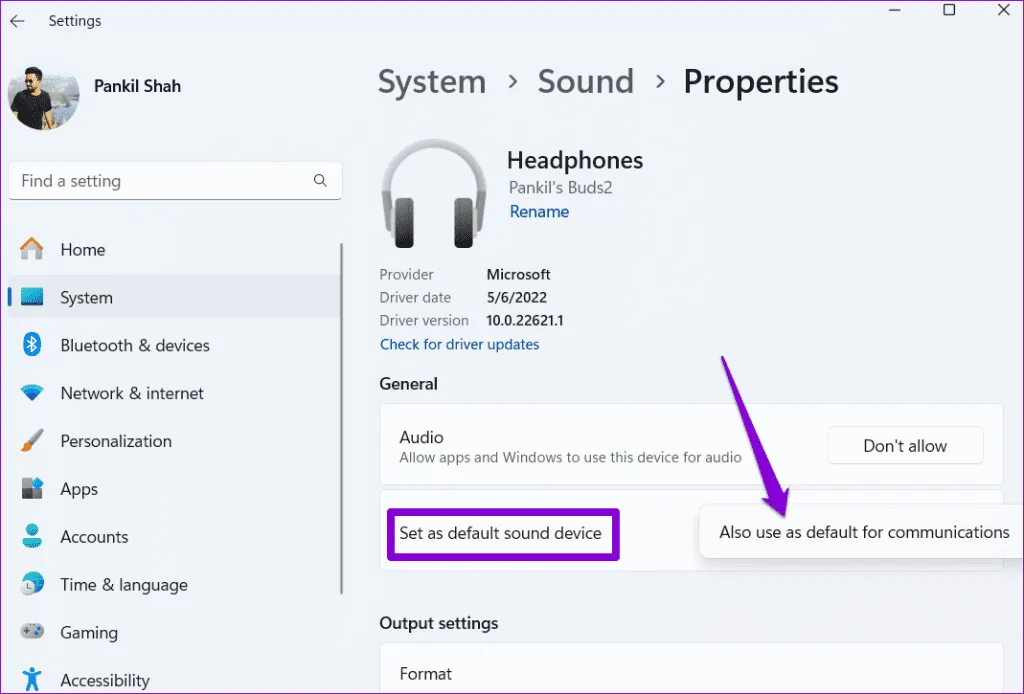Open Time & language settings

click(123, 585)
